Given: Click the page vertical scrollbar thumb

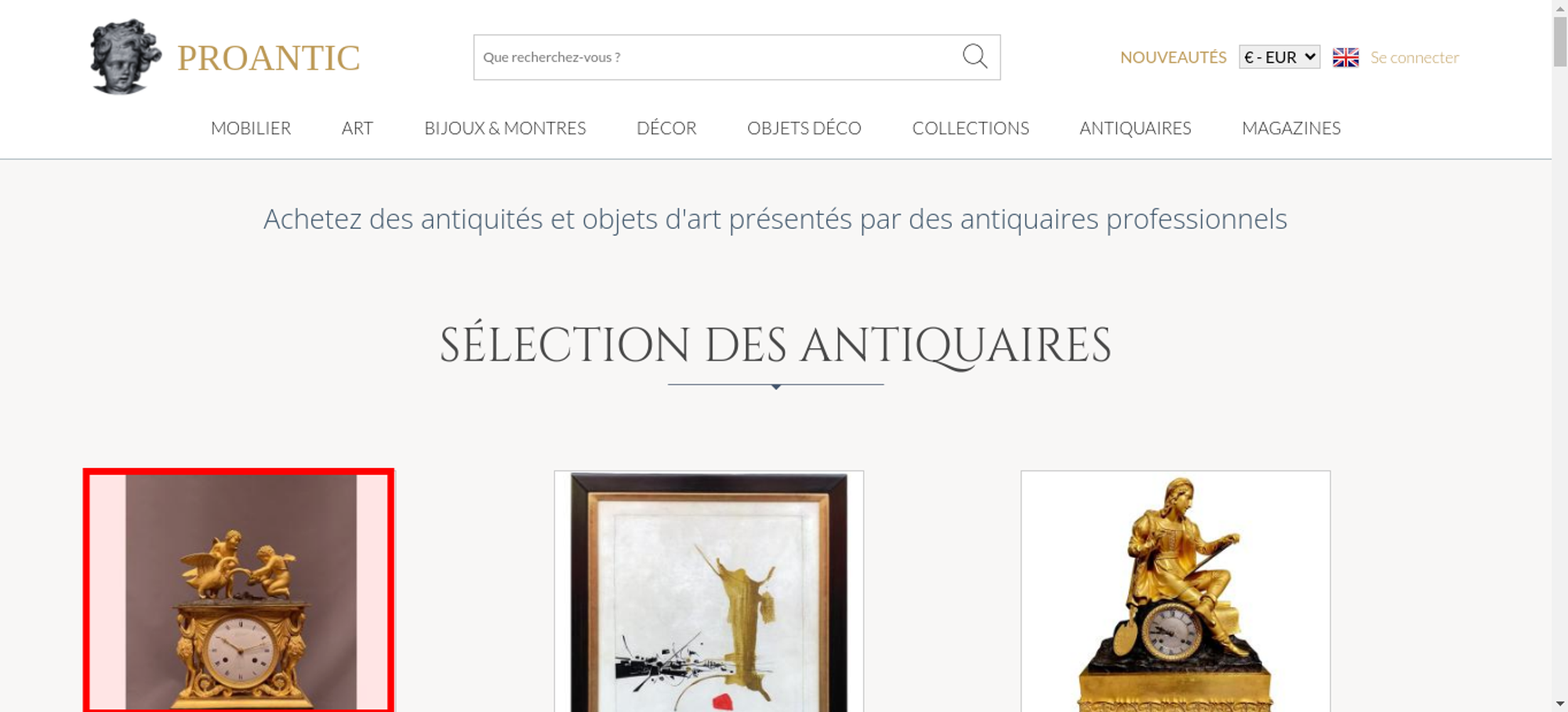Looking at the screenshot, I should 1560,42.
